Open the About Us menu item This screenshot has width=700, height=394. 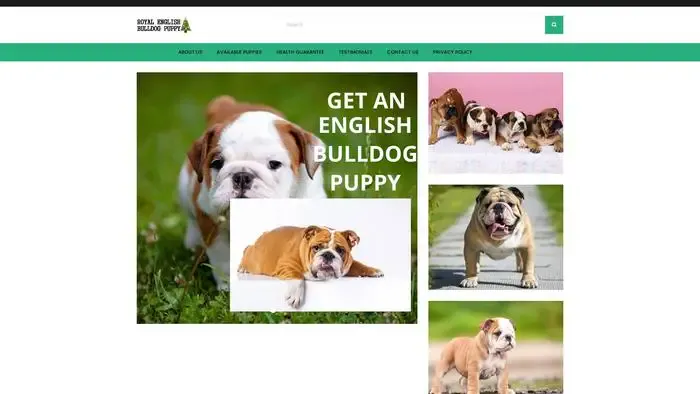pos(190,52)
